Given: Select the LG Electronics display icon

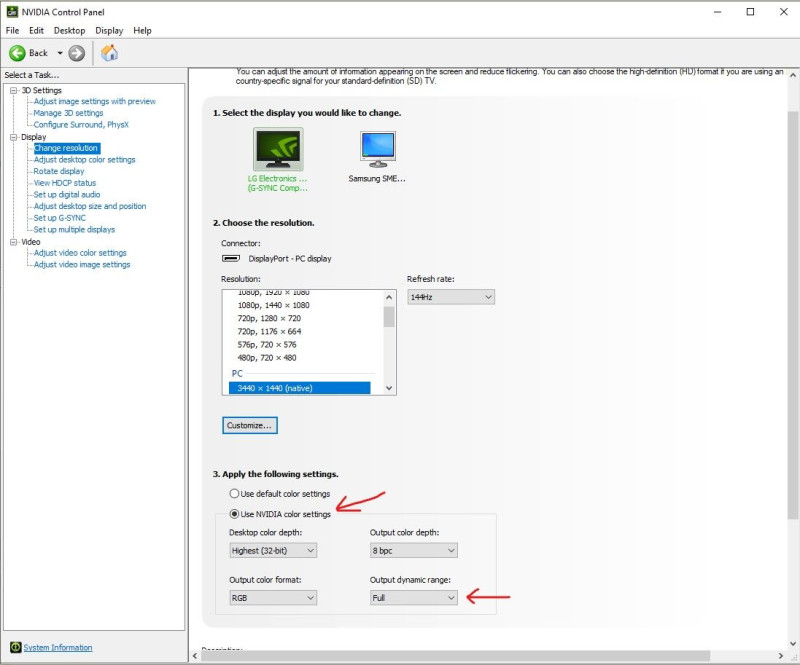Looking at the screenshot, I should click(278, 149).
